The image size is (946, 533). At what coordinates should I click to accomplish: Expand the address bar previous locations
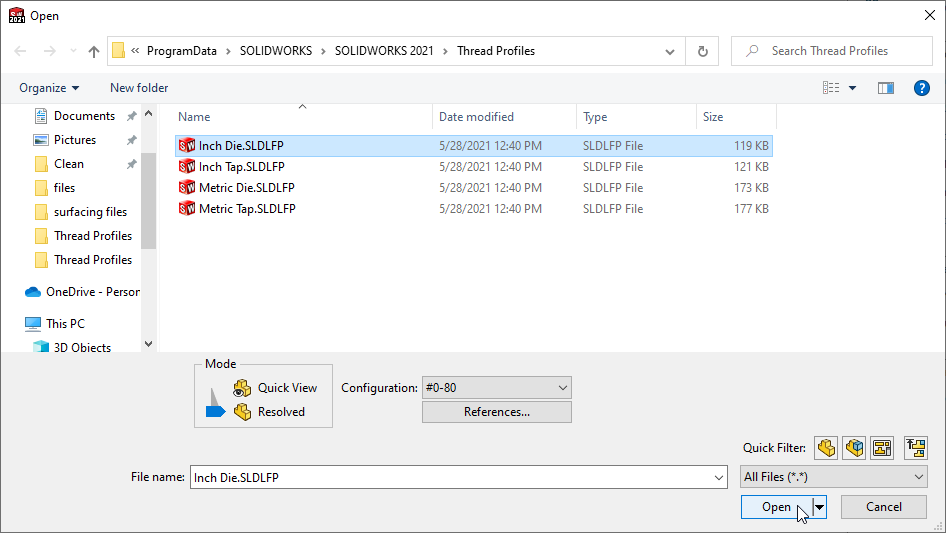[x=670, y=51]
